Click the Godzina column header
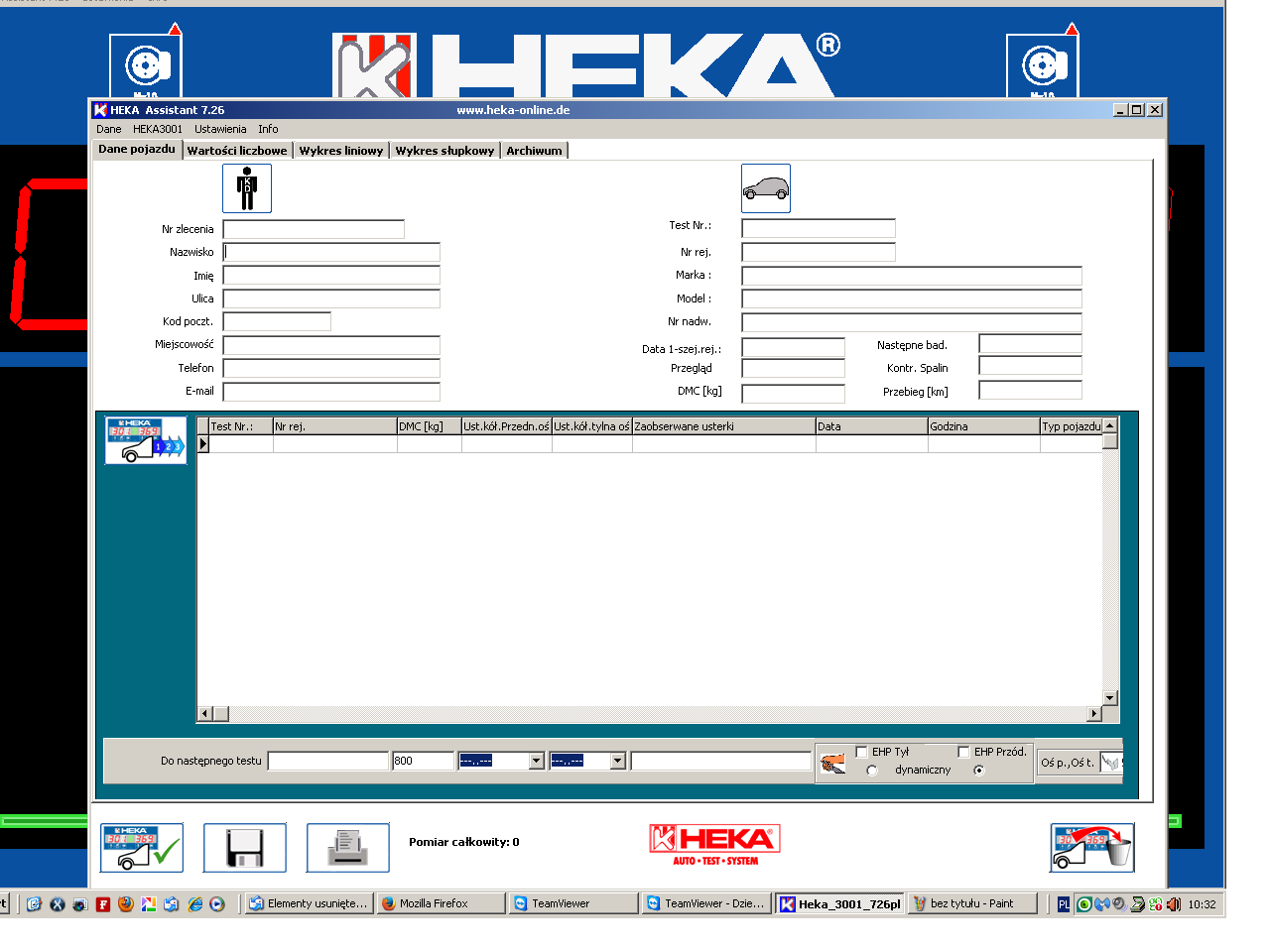 point(983,426)
